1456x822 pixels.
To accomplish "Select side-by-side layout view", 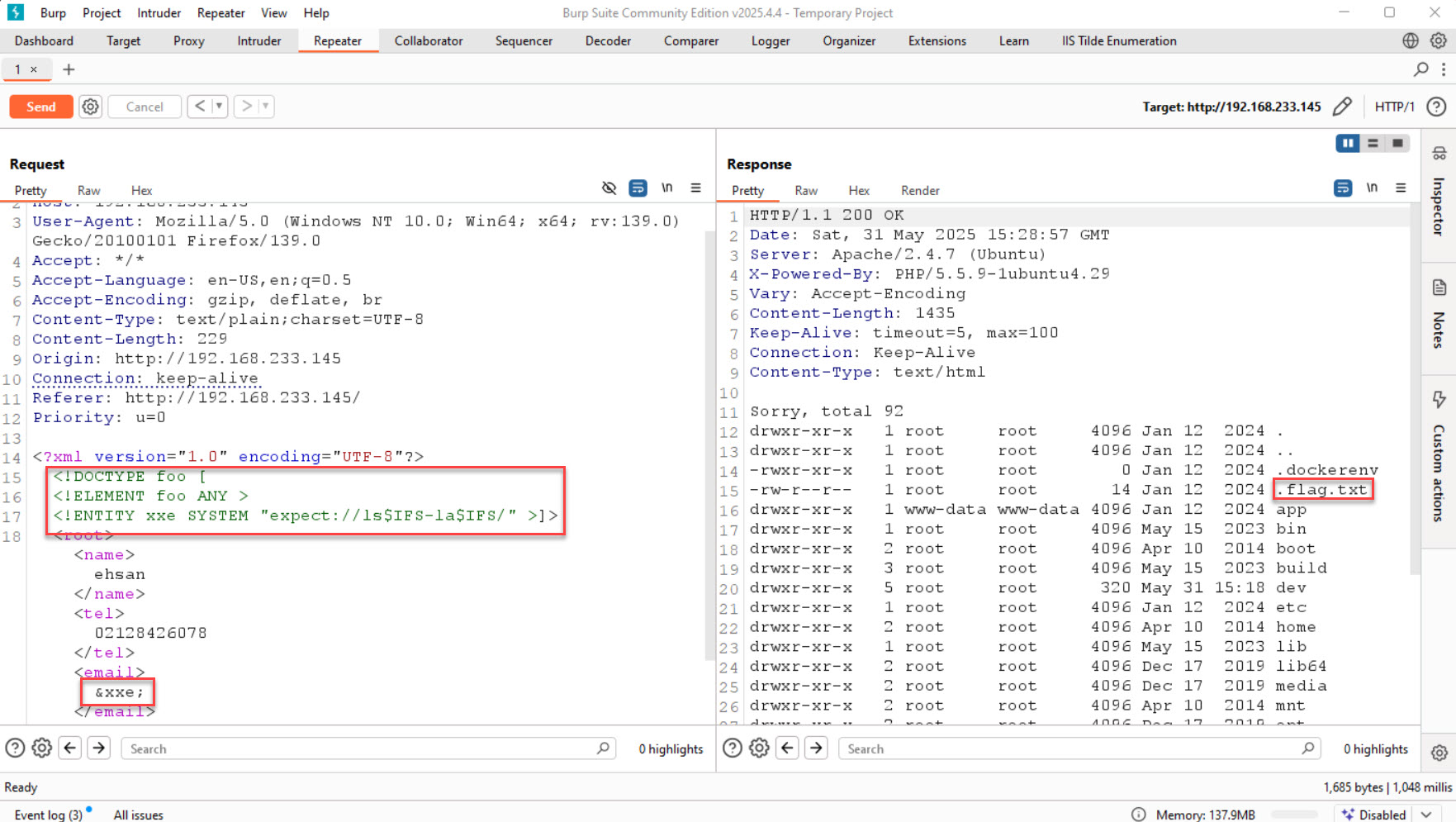I will 1348,143.
